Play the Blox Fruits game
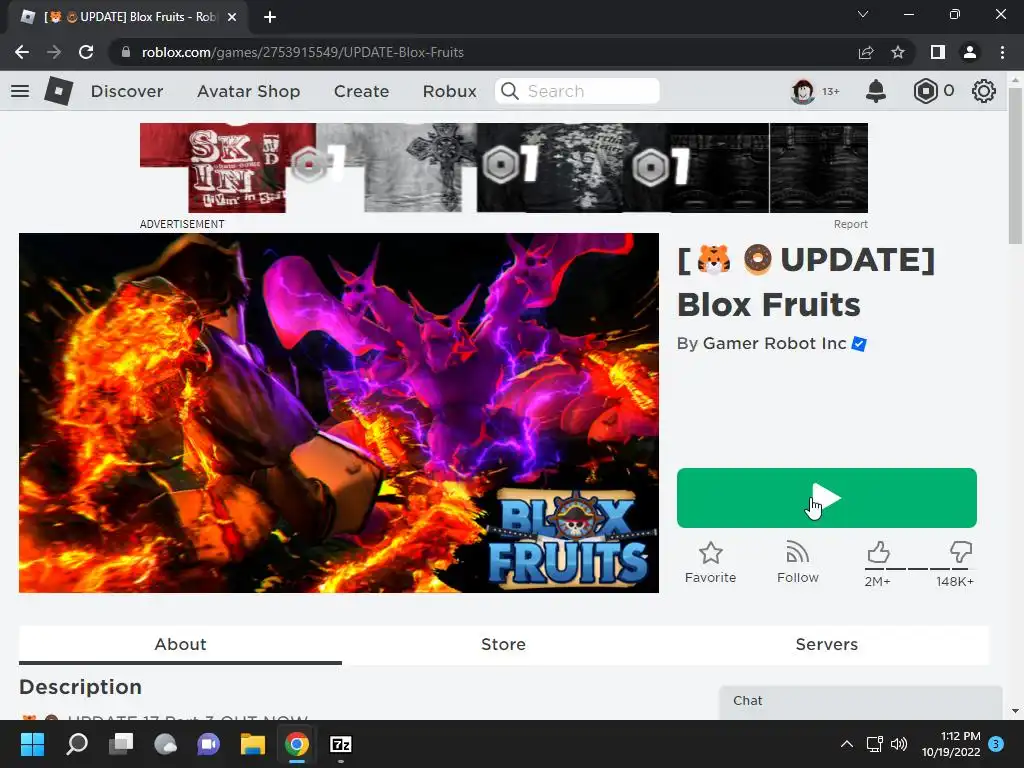 click(827, 498)
